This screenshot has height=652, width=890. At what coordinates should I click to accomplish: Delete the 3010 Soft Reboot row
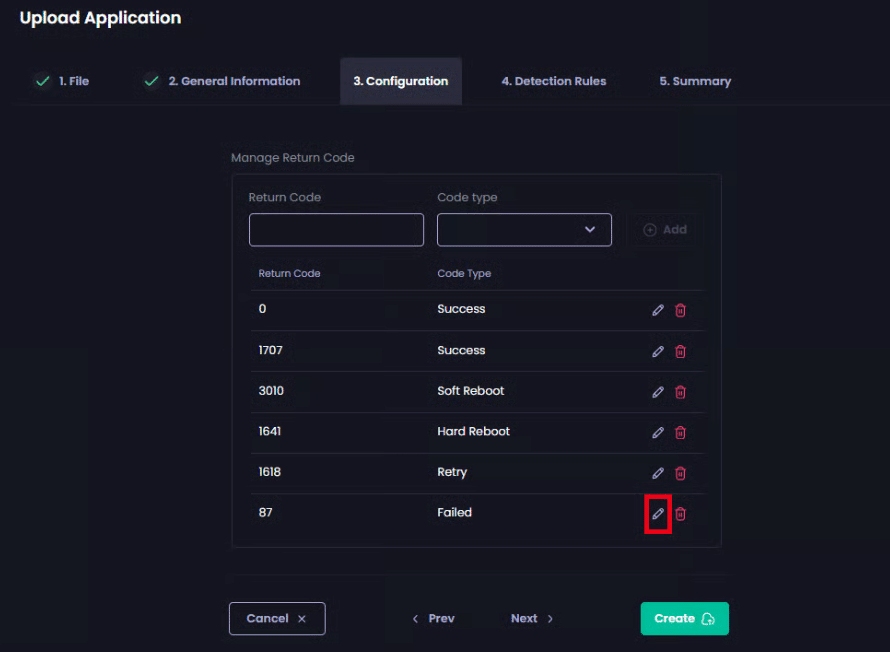pyautogui.click(x=680, y=392)
